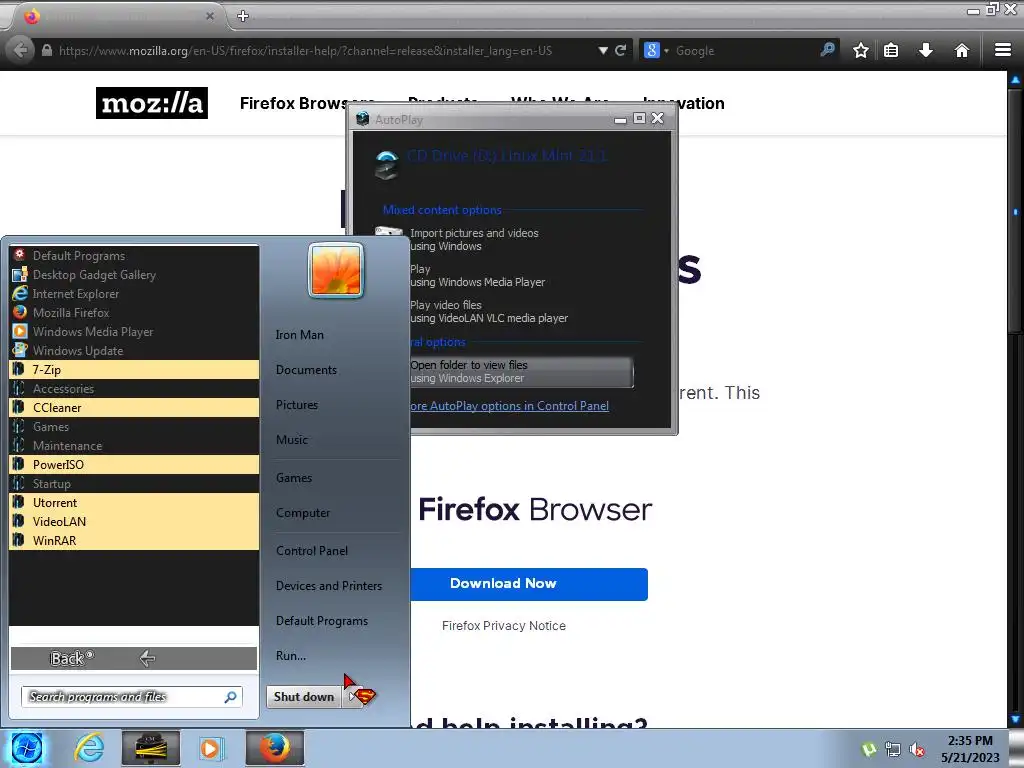Open the Run... dialog
1024x768 pixels.
[x=291, y=656]
